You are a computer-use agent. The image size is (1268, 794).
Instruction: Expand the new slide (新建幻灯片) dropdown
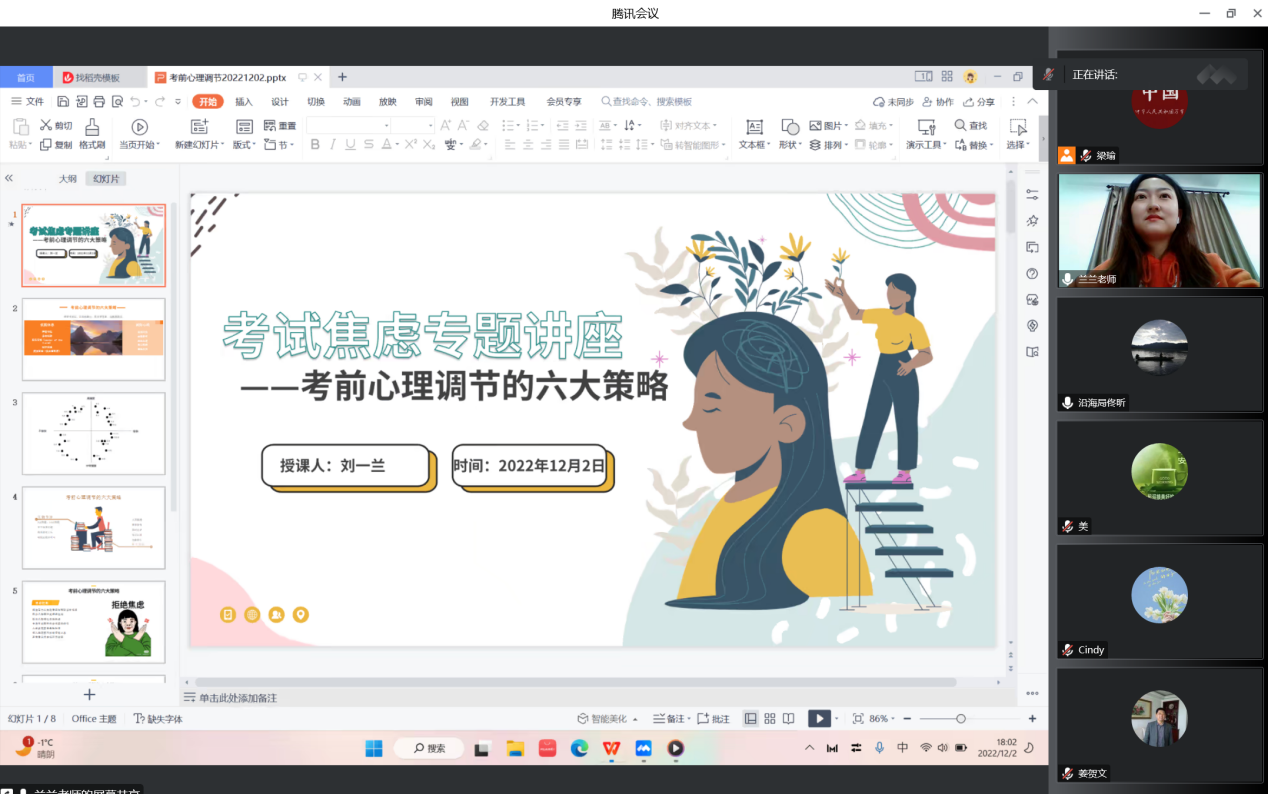coord(223,146)
